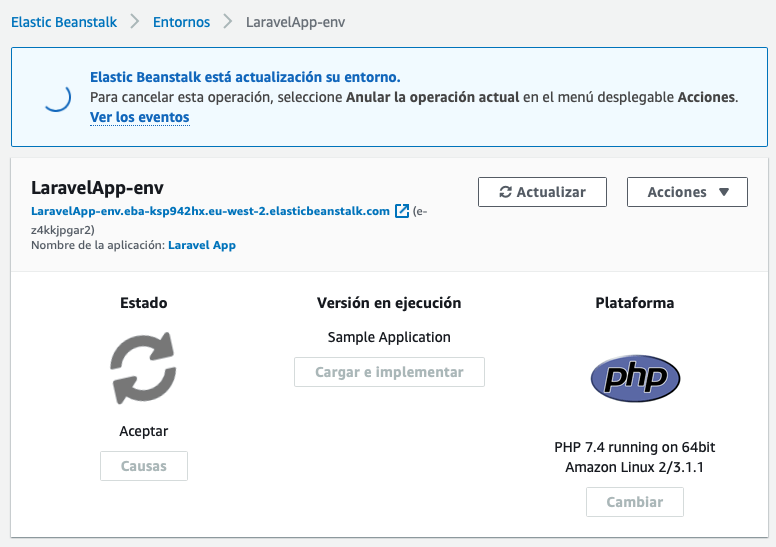Click the Estado column heading
Screen dimensions: 776x547
tap(144, 302)
